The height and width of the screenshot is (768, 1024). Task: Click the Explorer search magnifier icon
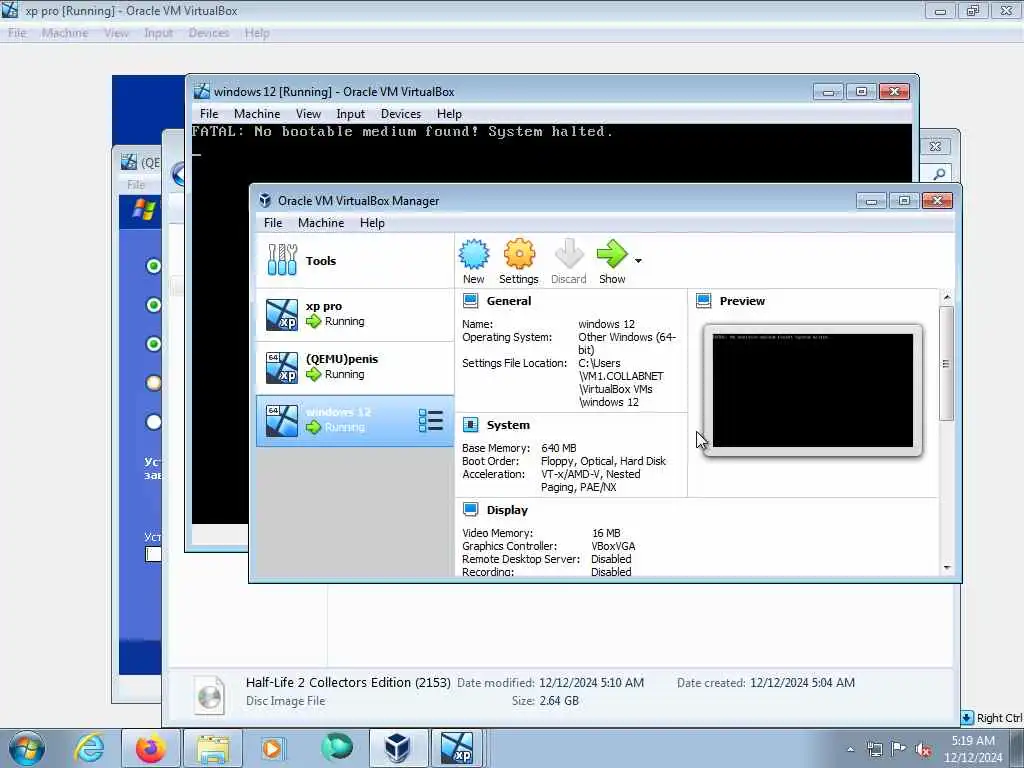tap(939, 174)
